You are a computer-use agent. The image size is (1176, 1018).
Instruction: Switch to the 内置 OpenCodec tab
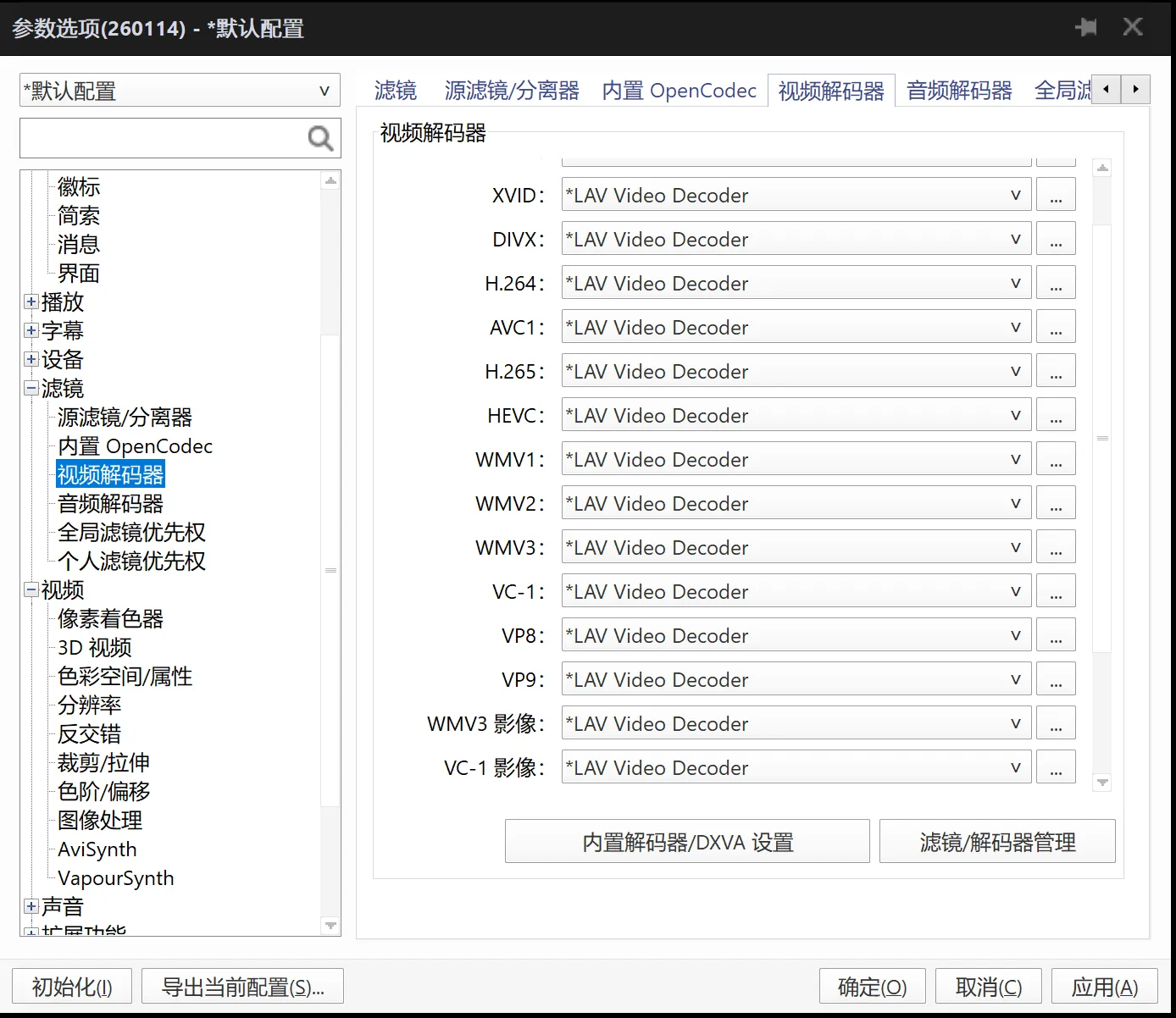pos(679,91)
